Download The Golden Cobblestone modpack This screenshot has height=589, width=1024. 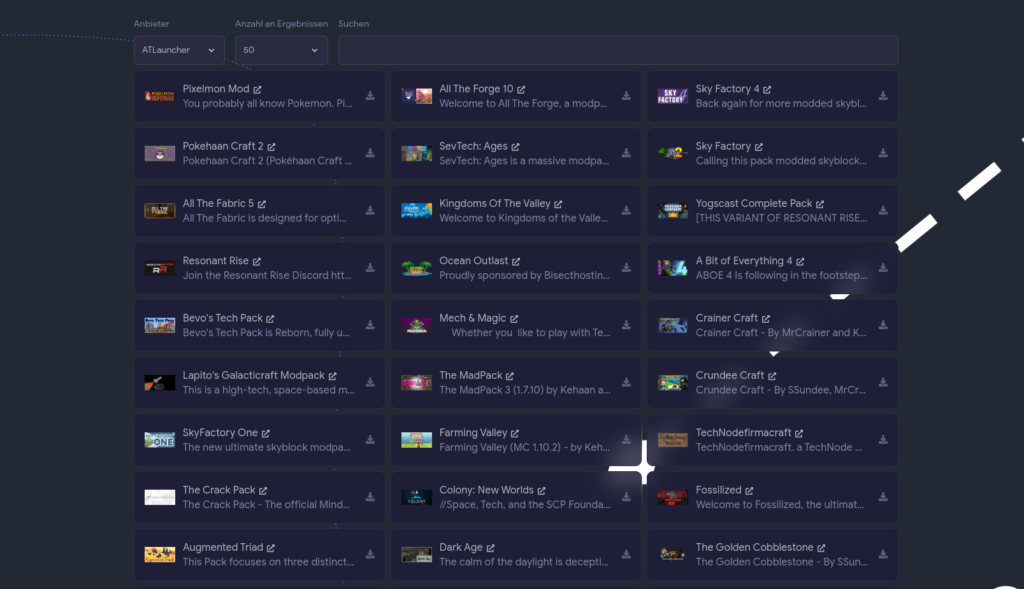[883, 554]
